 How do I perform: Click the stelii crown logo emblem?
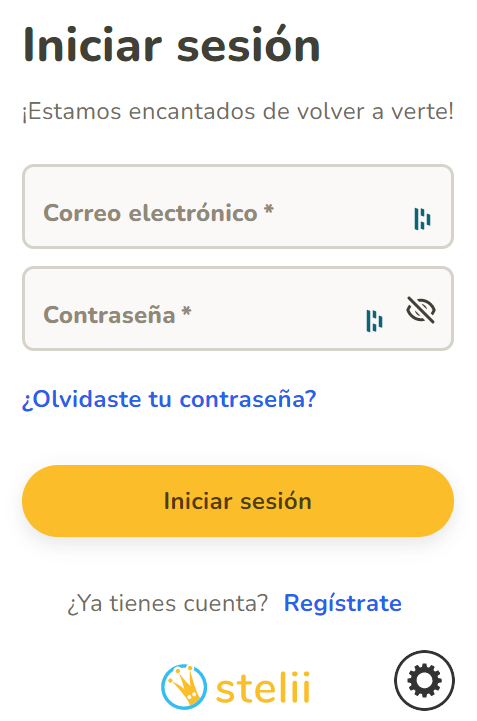[x=184, y=687]
